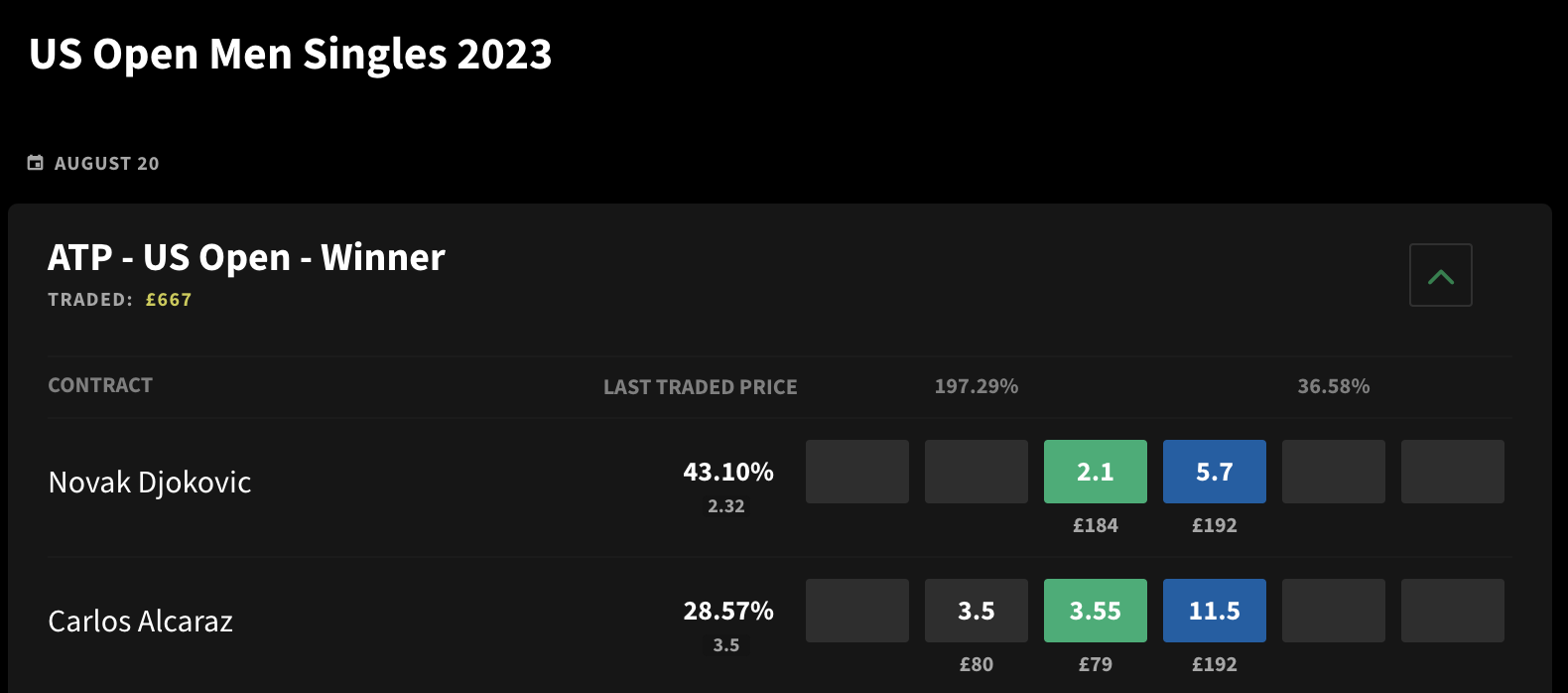This screenshot has width=1568, height=693.
Task: Click Alcaraz's 28.57% last traded price
Action: tap(728, 611)
